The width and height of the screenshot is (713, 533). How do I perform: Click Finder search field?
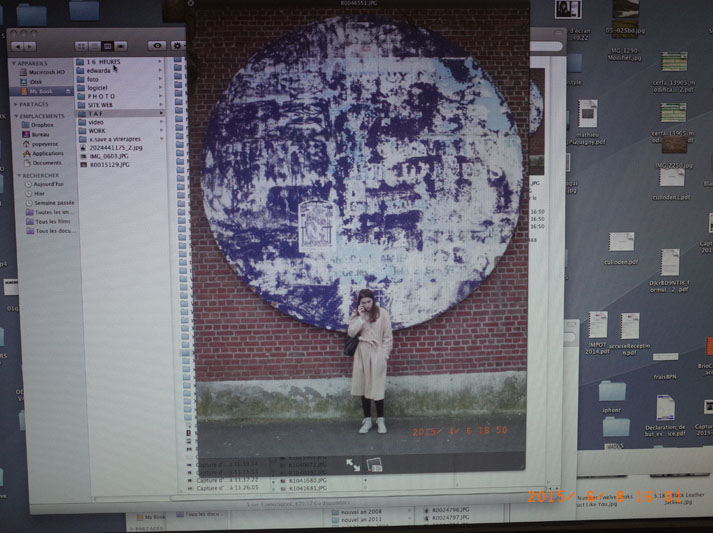click(546, 46)
